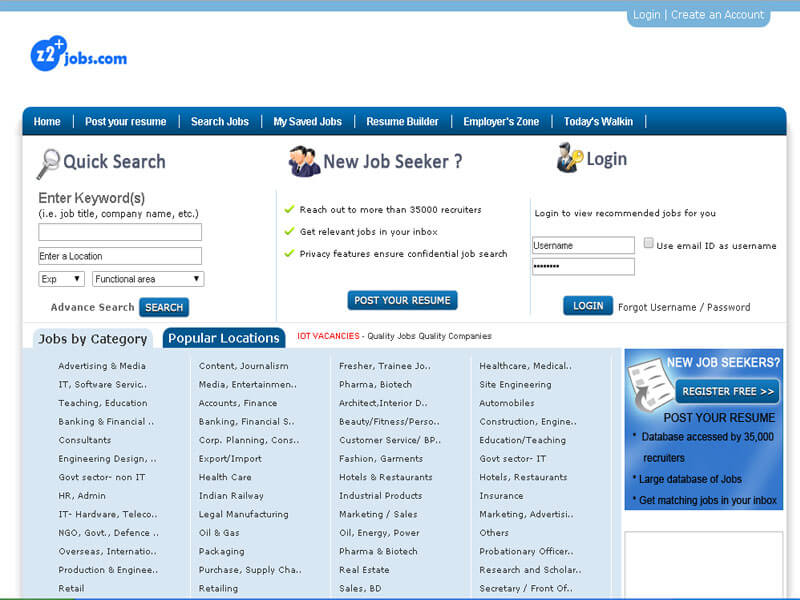Open Real Estate category
This screenshot has width=800, height=600.
point(364,569)
